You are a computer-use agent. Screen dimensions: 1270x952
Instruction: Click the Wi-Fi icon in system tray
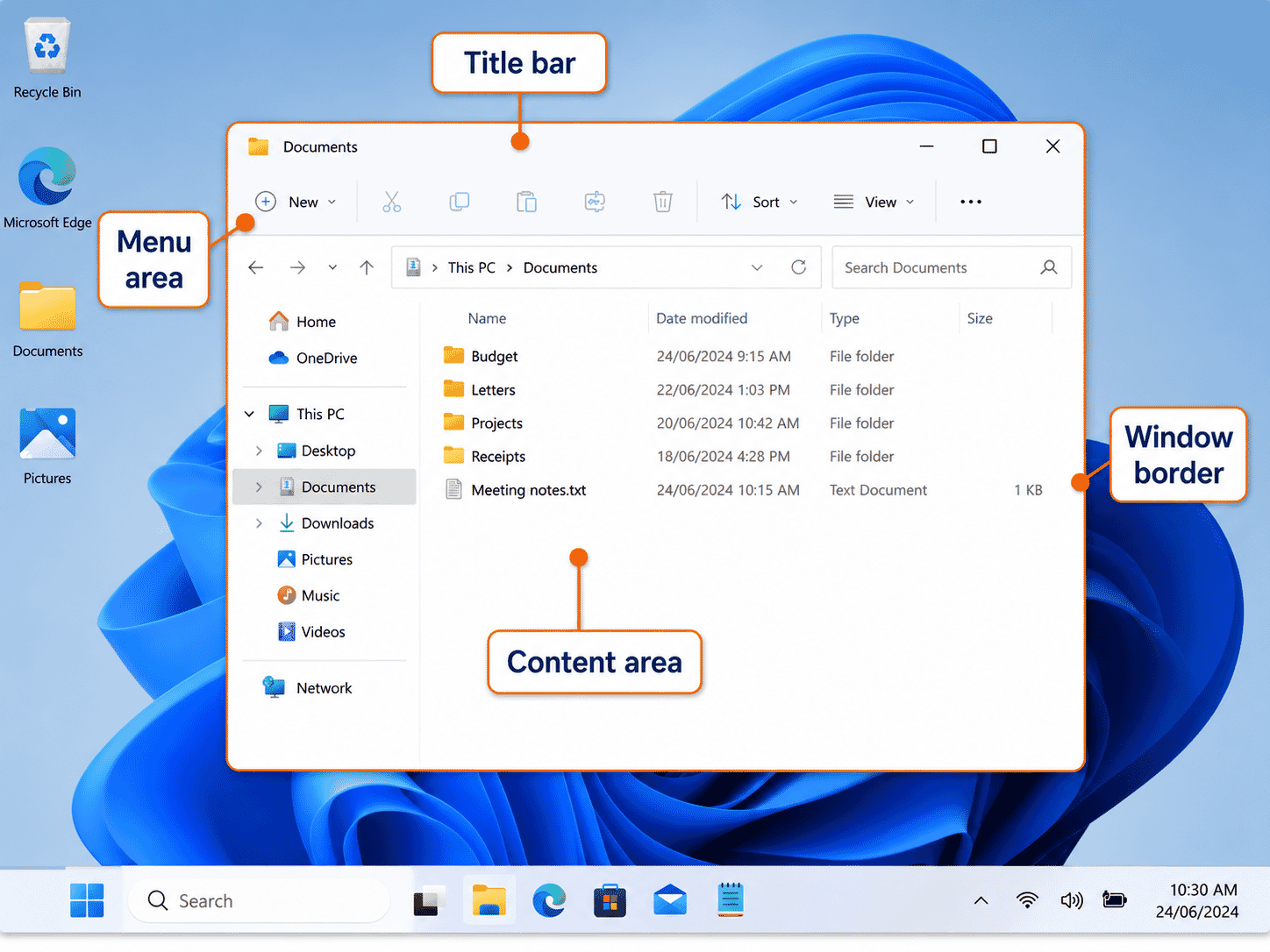[x=1027, y=900]
